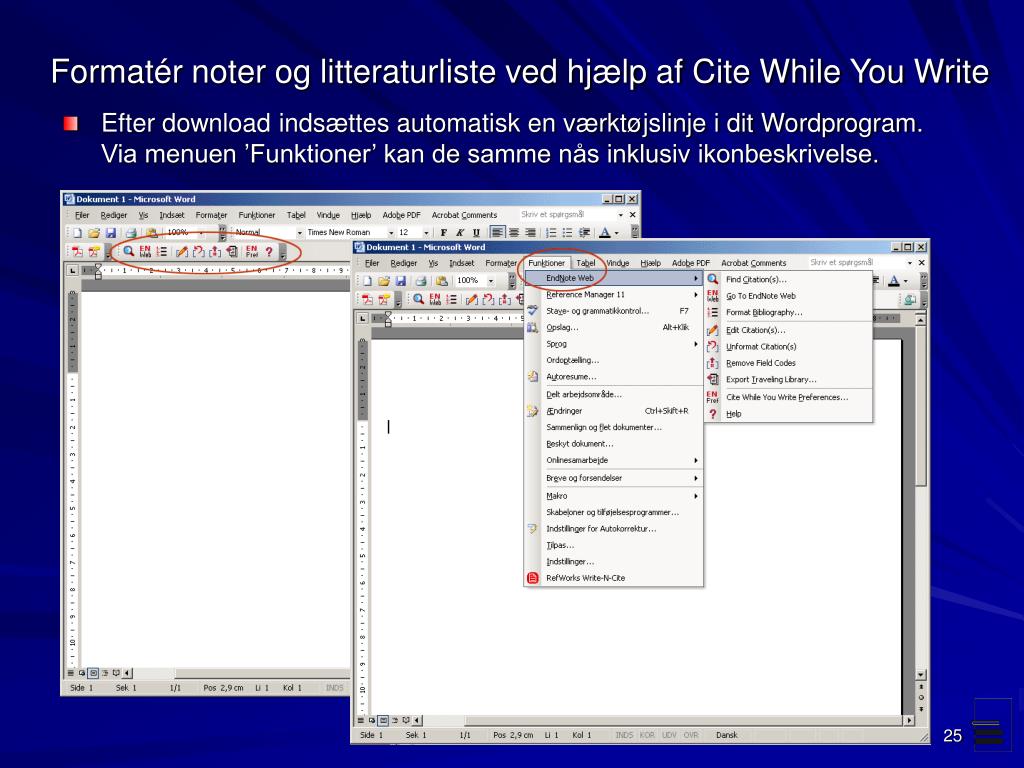
Task: Open Tabel menu in front window
Action: click(586, 263)
